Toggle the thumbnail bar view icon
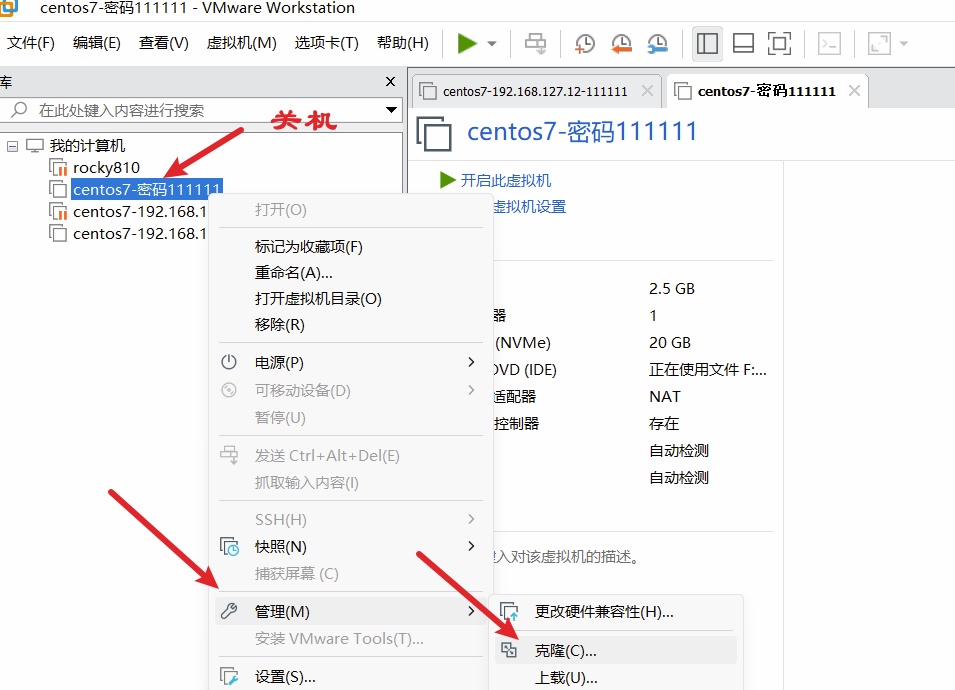The width and height of the screenshot is (955, 690). (x=743, y=44)
